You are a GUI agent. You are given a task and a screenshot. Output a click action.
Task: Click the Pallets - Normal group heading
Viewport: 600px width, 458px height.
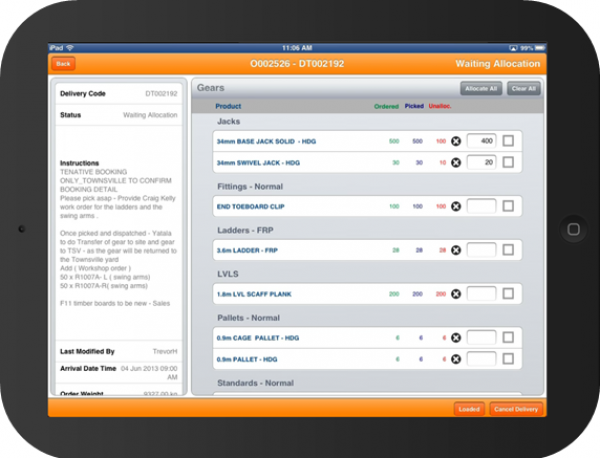tap(248, 318)
